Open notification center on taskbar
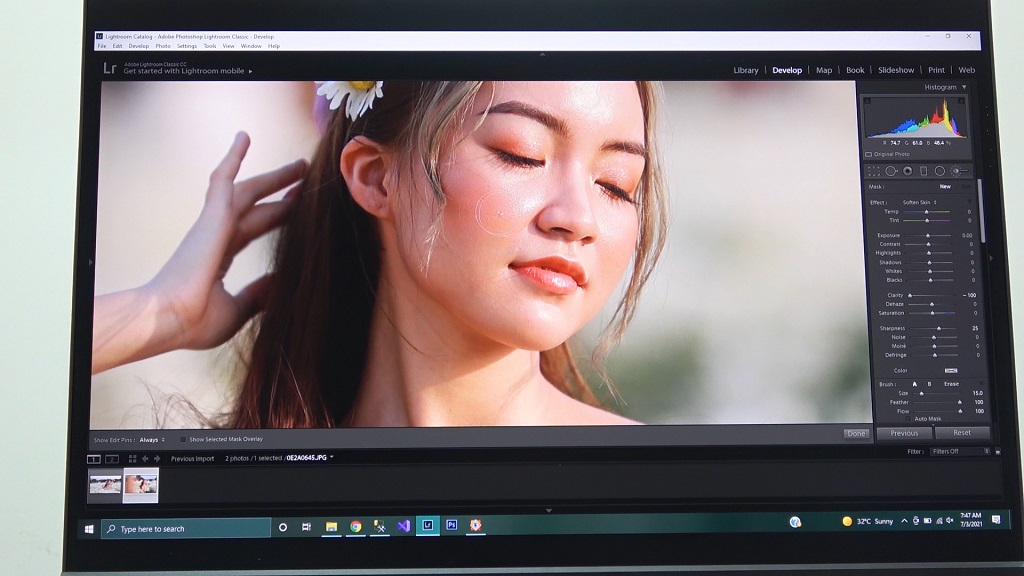Viewport: 1024px width, 576px height. pos(996,520)
